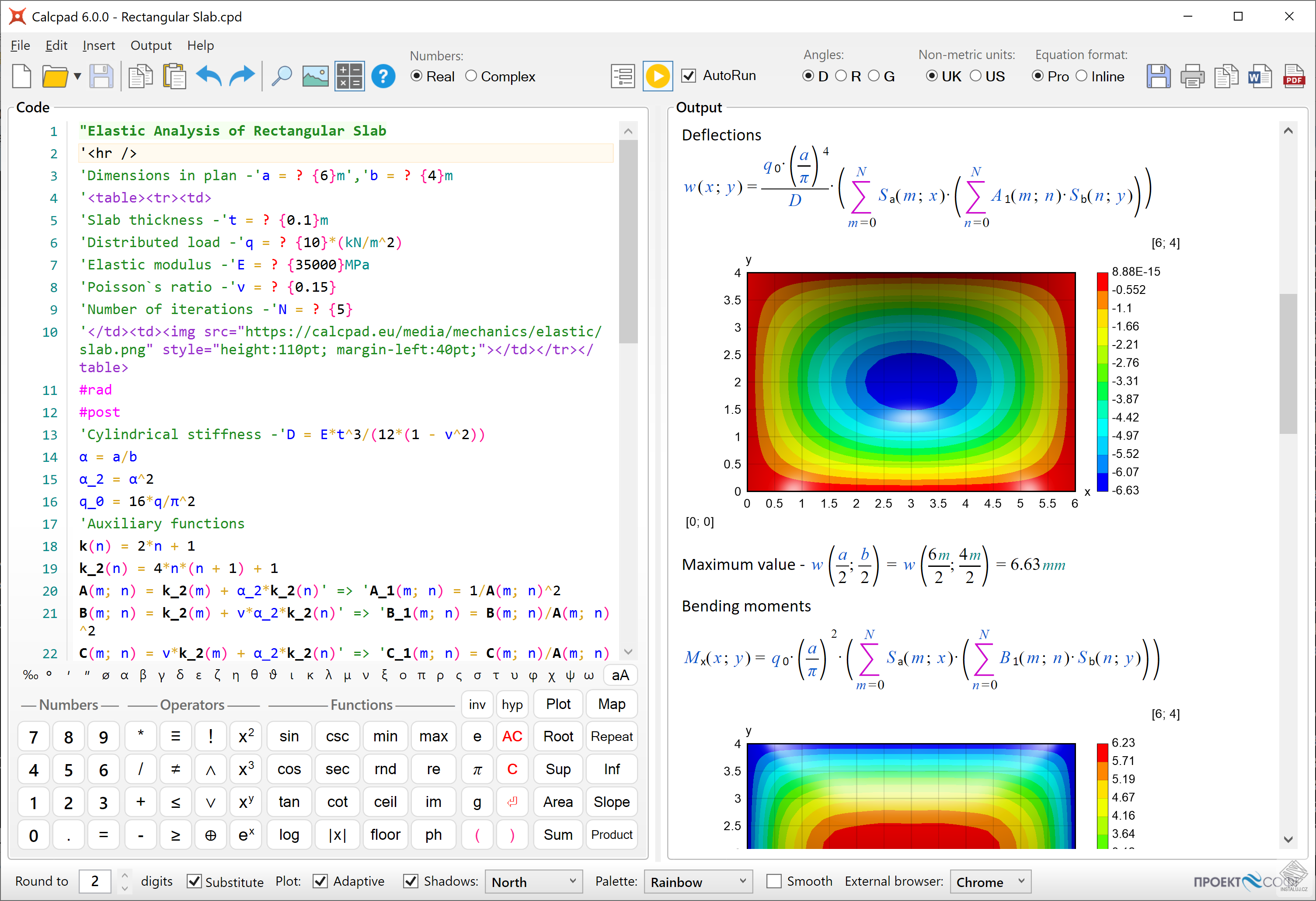Open the Output menu
Screen dimensions: 1316x901
click(x=151, y=45)
